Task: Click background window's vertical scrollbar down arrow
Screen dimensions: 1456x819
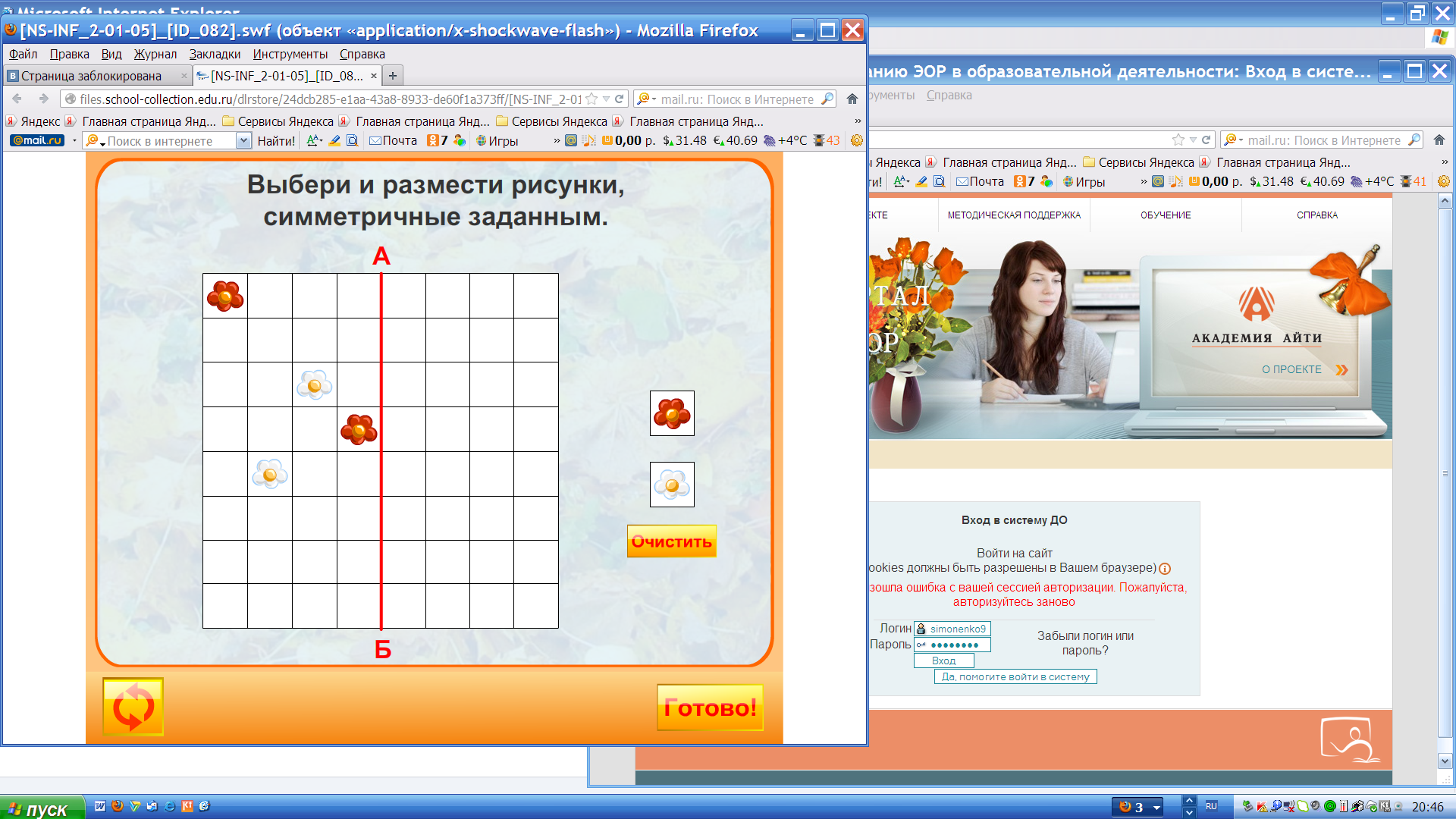Action: coord(1445,761)
